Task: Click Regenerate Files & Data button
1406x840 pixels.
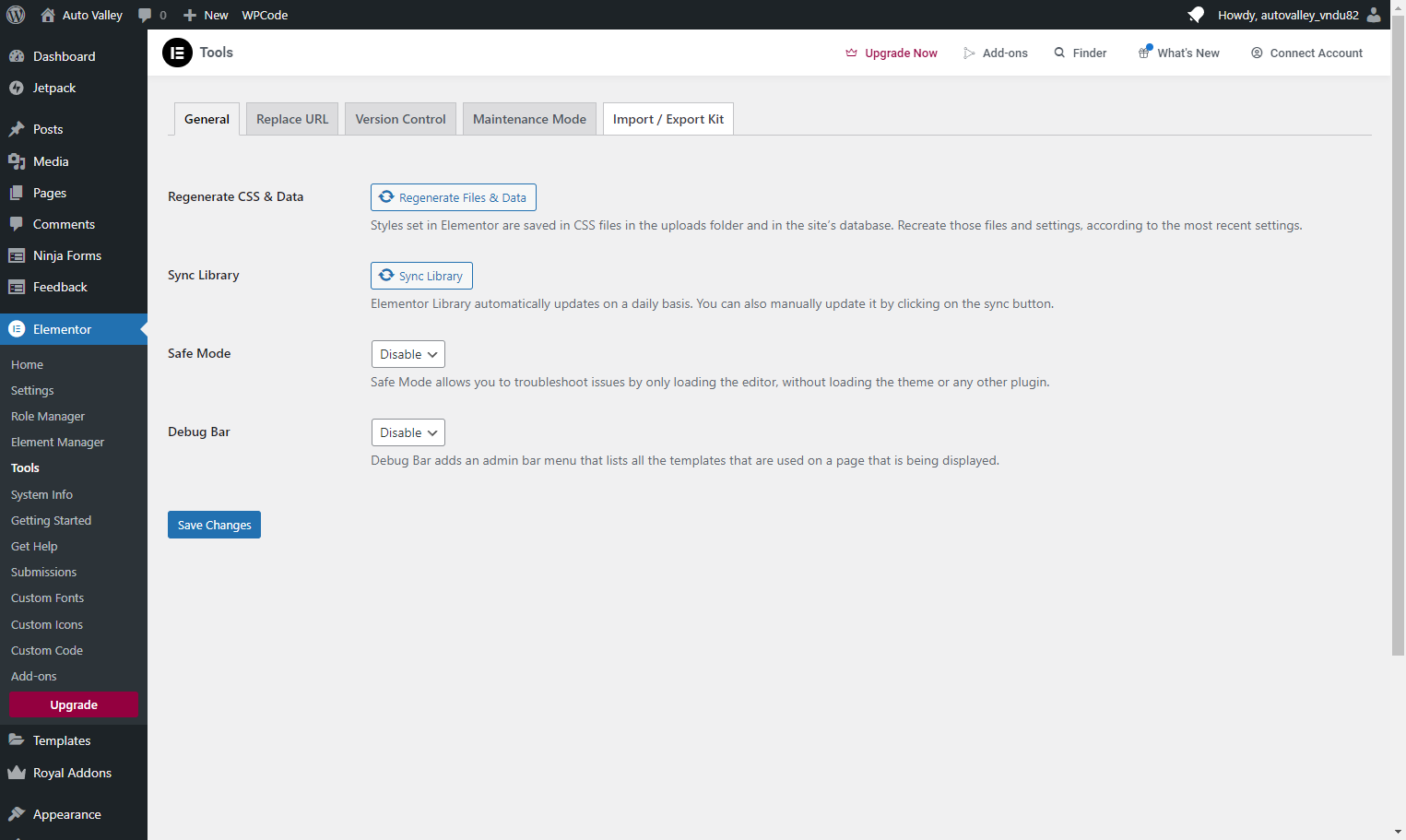Action: (454, 197)
